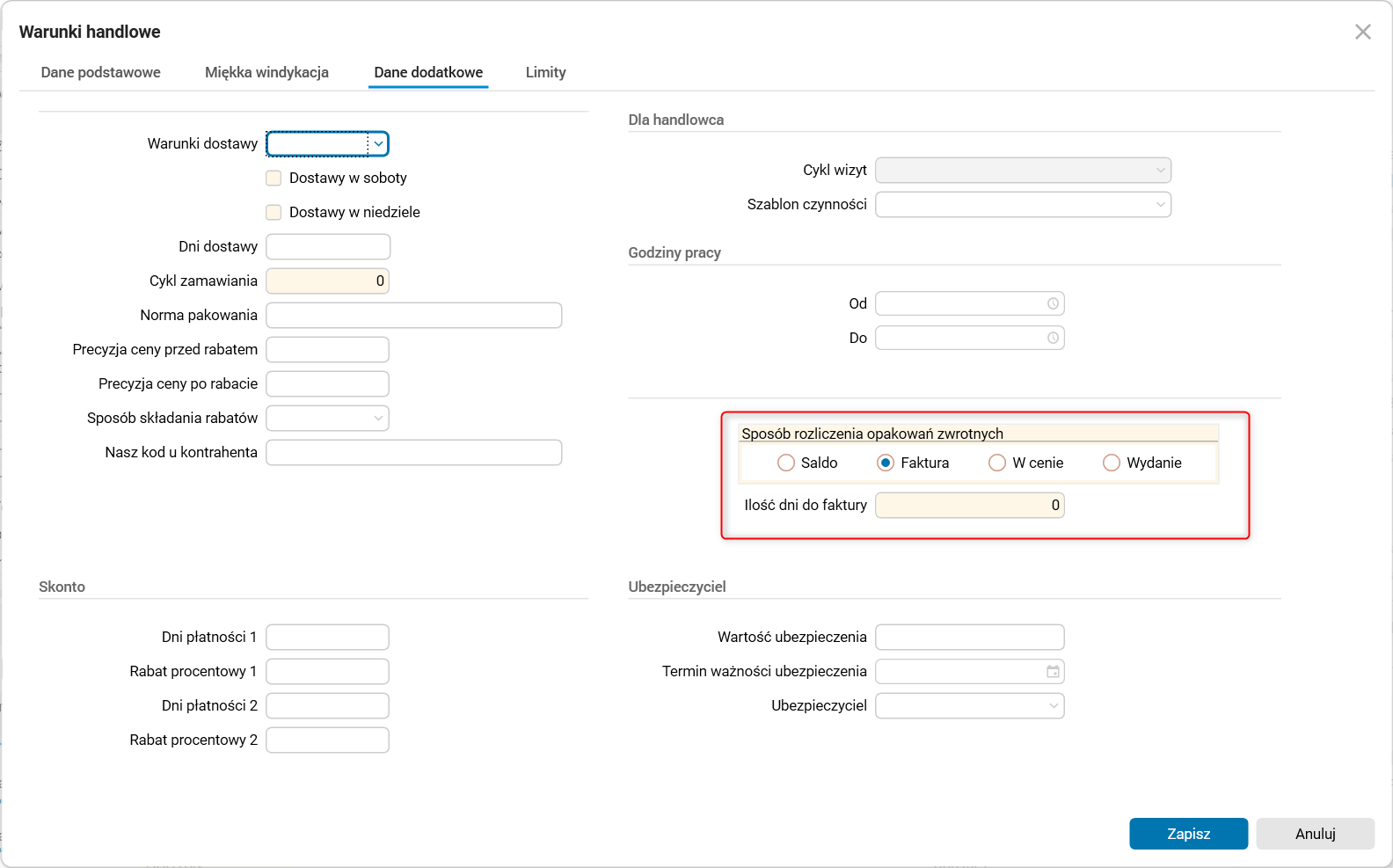The image size is (1393, 868).
Task: Go to the Limity tab
Action: (545, 73)
